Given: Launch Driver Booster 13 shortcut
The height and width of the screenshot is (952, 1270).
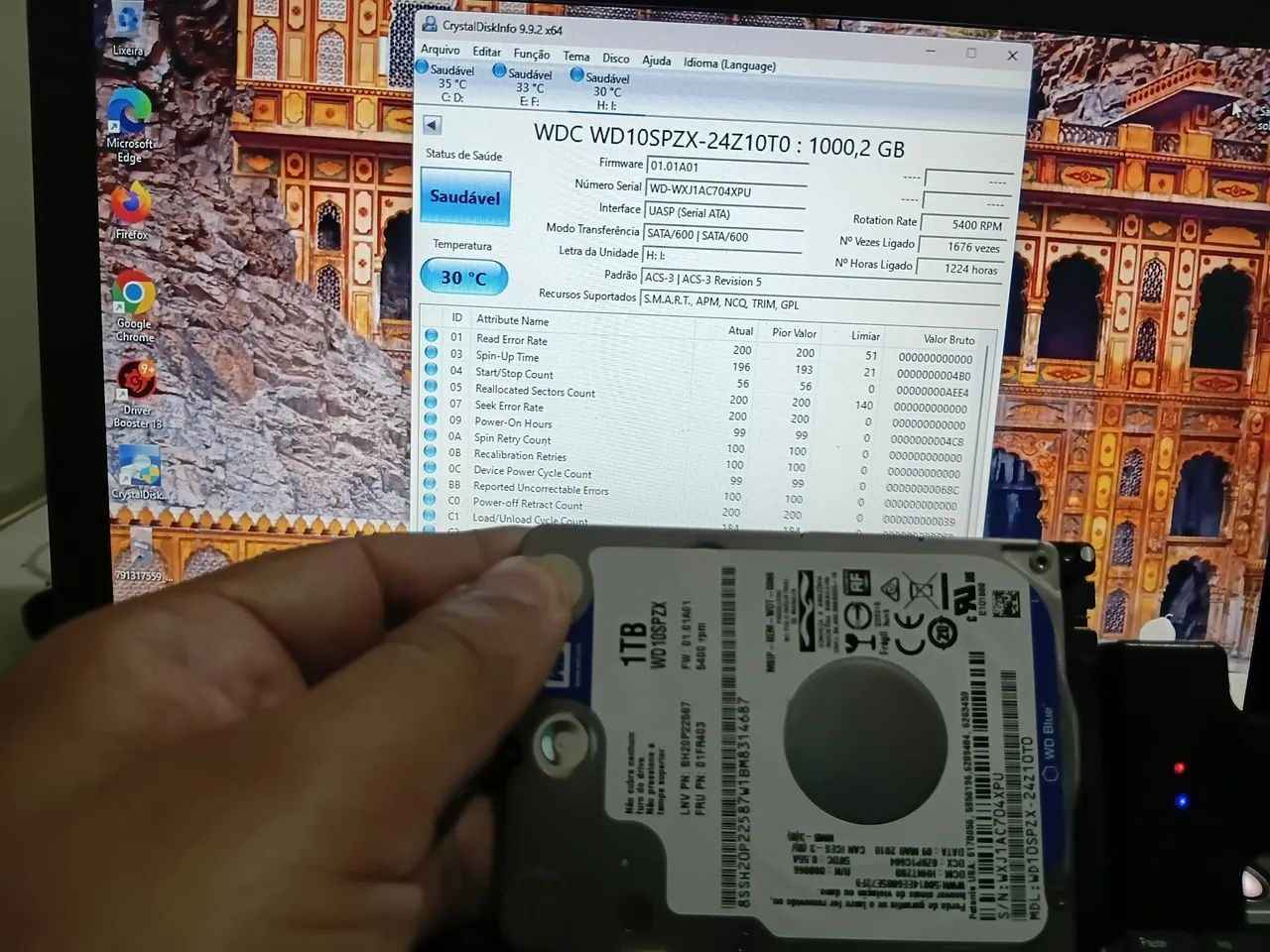Looking at the screenshot, I should pyautogui.click(x=137, y=394).
